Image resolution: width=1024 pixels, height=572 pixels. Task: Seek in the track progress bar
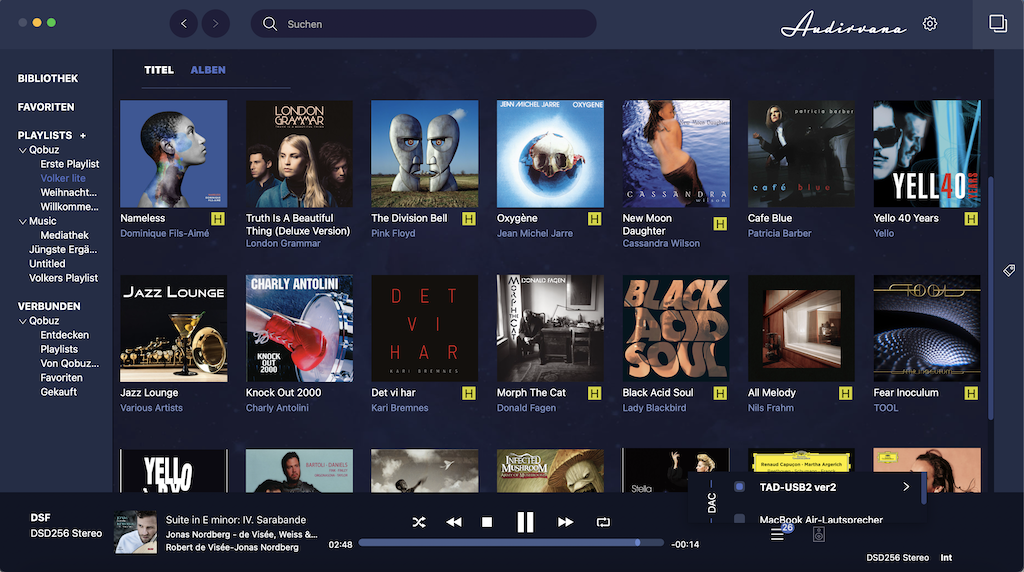point(511,543)
